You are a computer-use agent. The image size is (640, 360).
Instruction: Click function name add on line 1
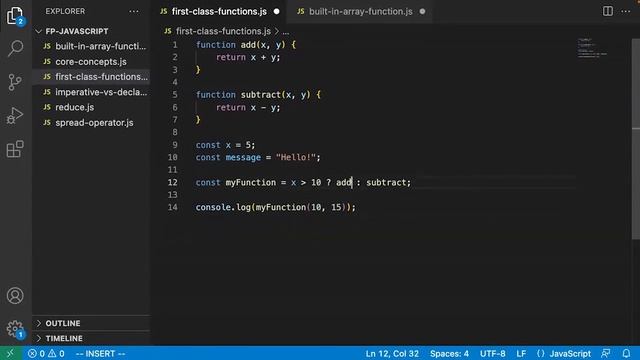[x=248, y=45]
